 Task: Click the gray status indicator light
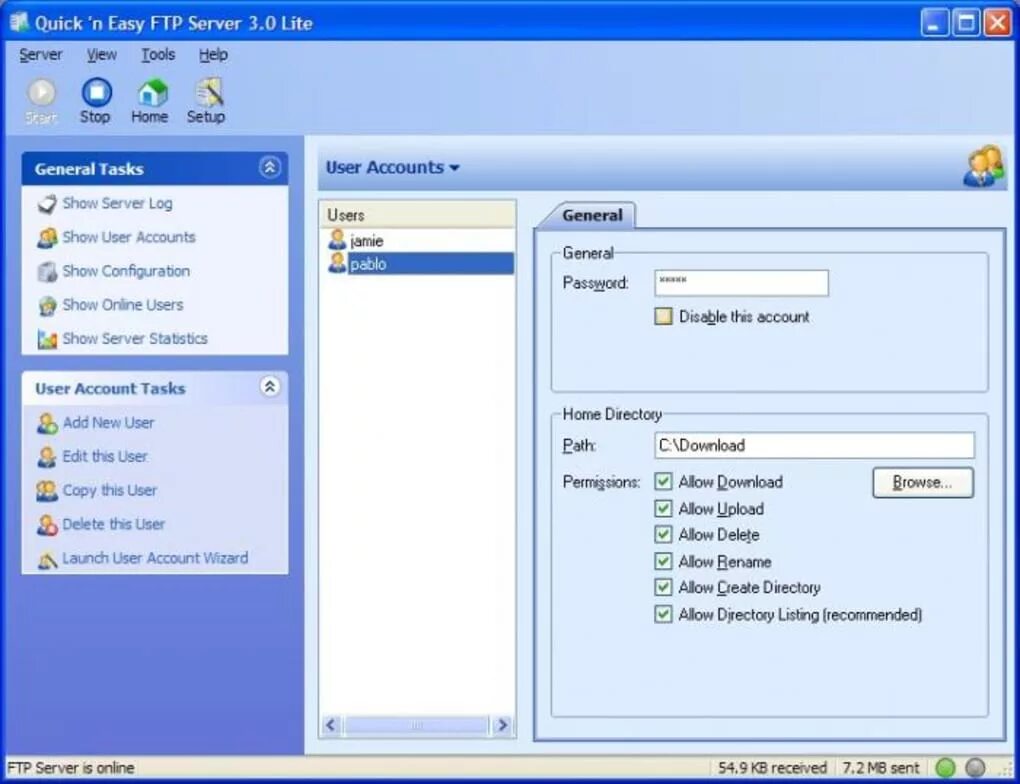point(974,768)
